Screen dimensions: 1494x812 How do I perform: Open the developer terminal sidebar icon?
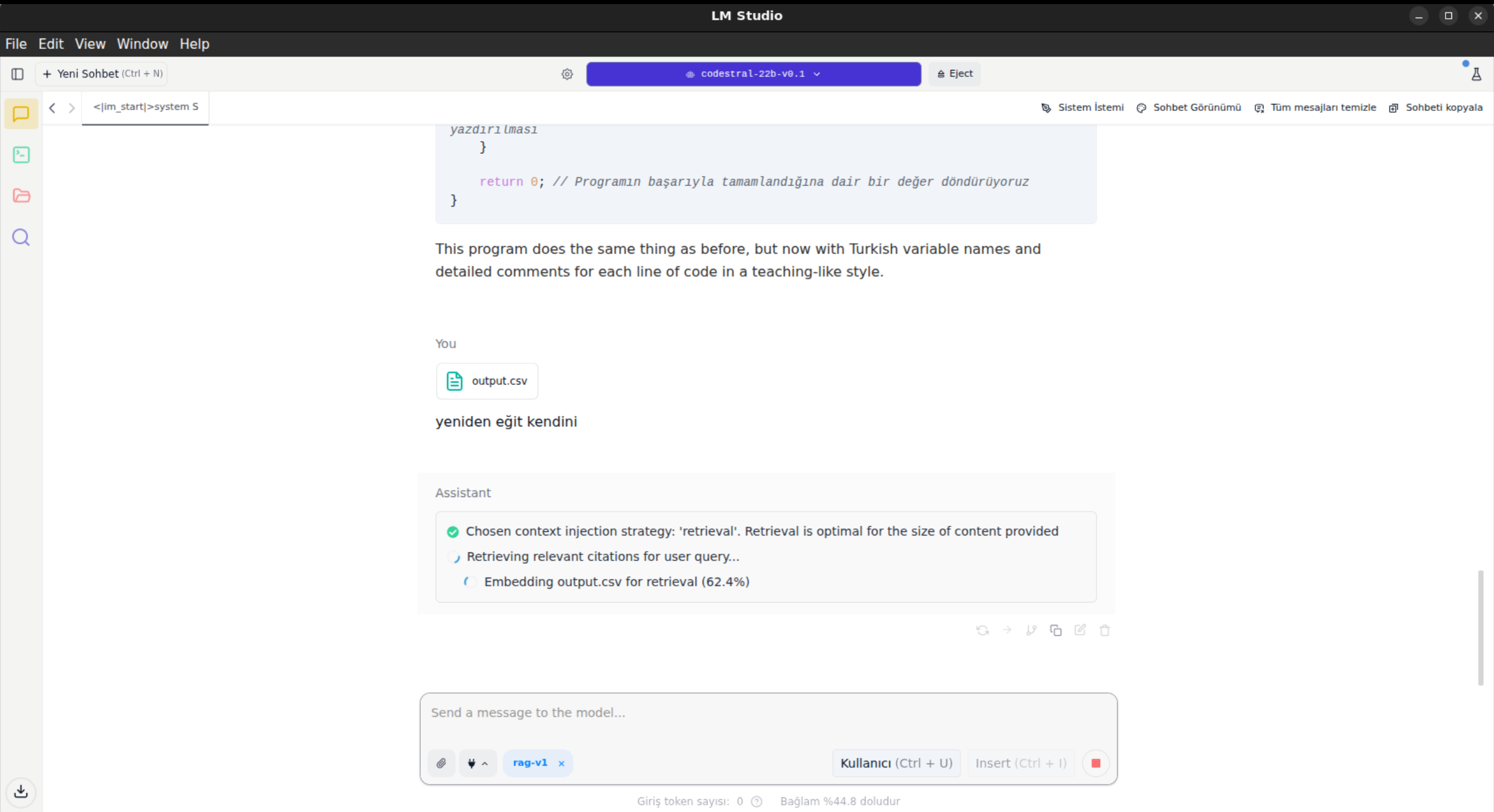(x=21, y=155)
